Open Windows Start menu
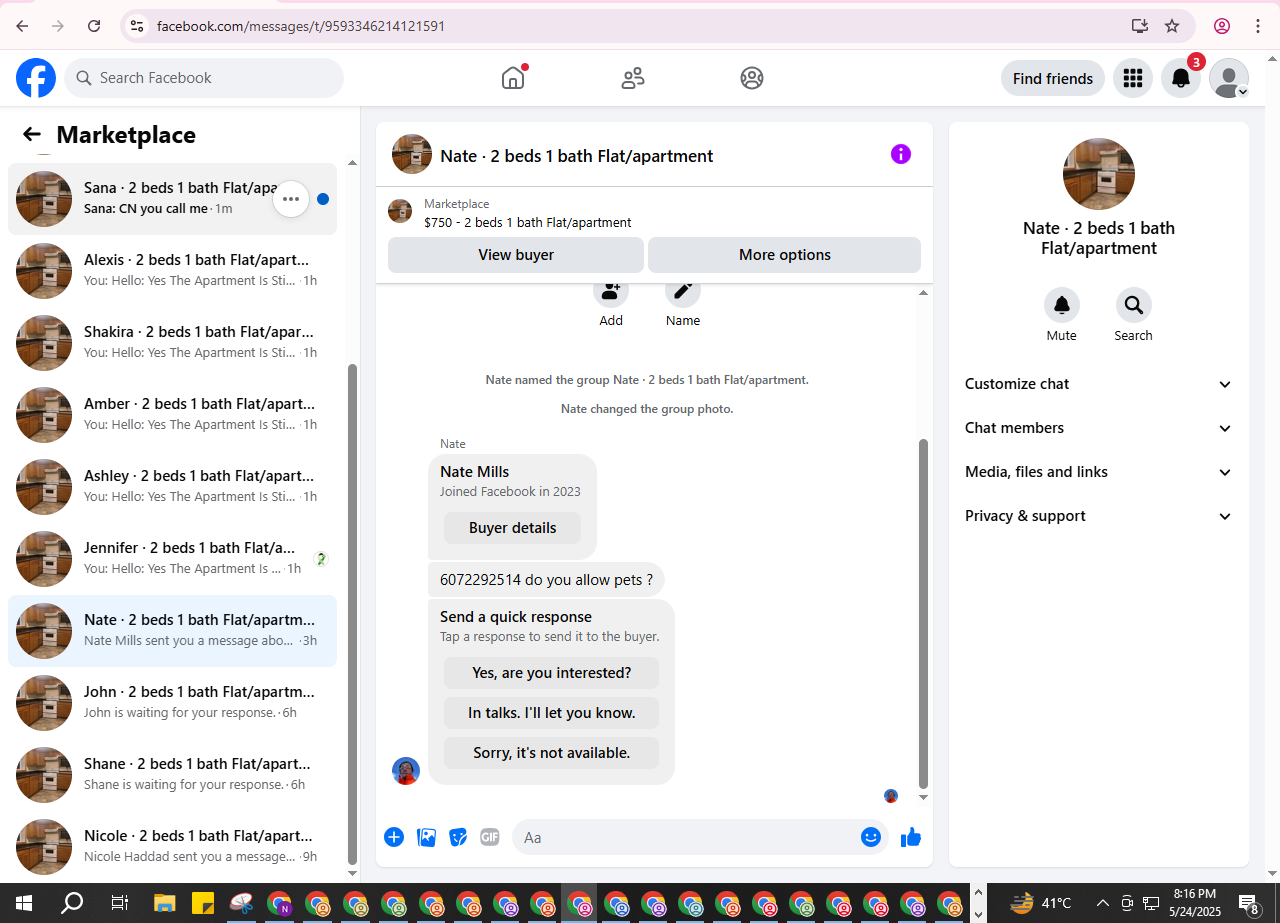Viewport: 1280px width, 923px height. click(23, 903)
